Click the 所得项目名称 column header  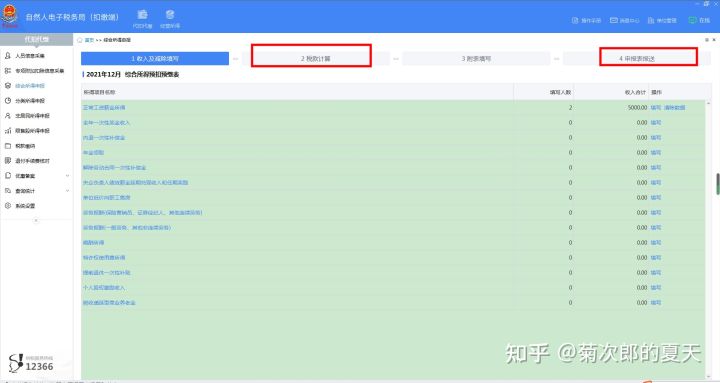[x=99, y=92]
